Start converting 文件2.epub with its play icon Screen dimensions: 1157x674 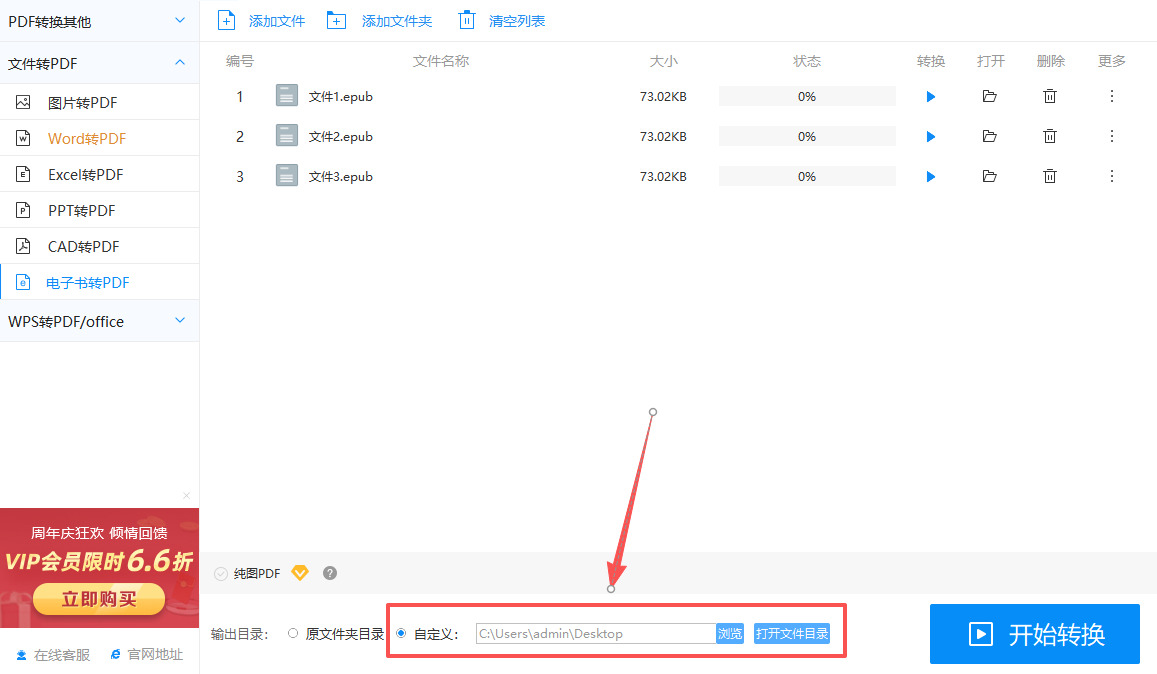(x=930, y=137)
